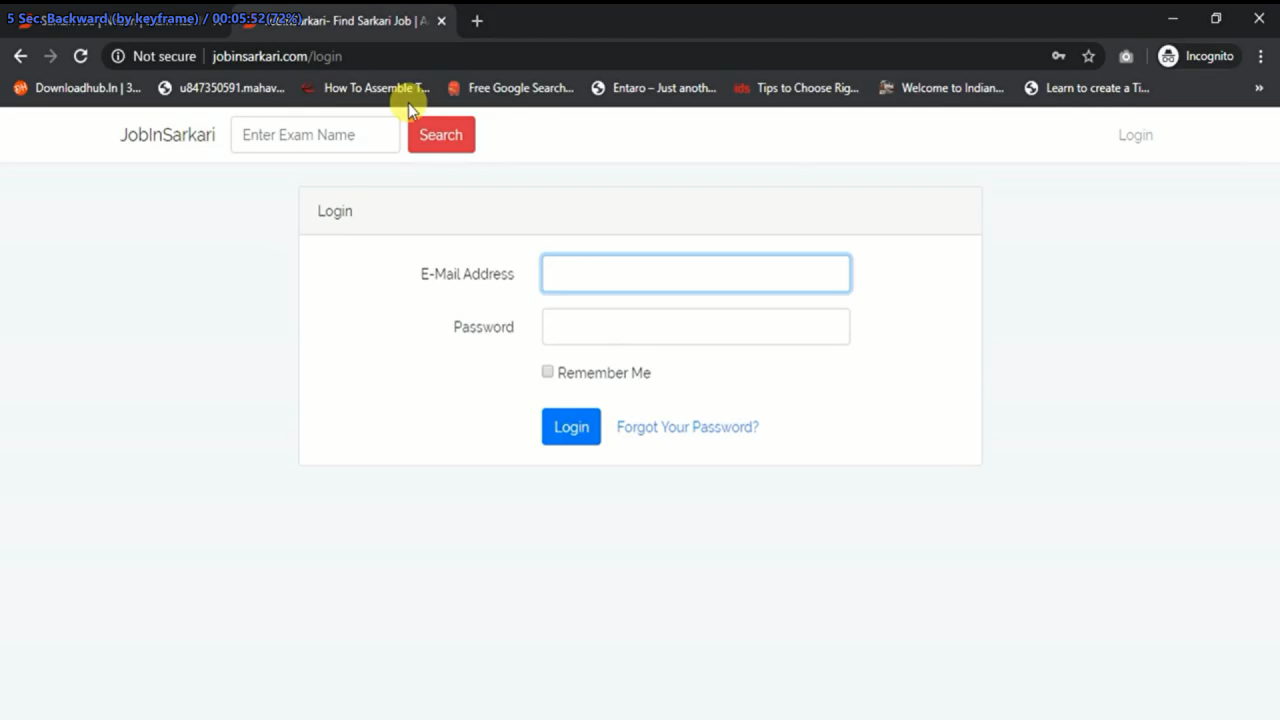Screen dimensions: 1280x720
Task: Open Forgot Your Password link
Action: (x=687, y=427)
